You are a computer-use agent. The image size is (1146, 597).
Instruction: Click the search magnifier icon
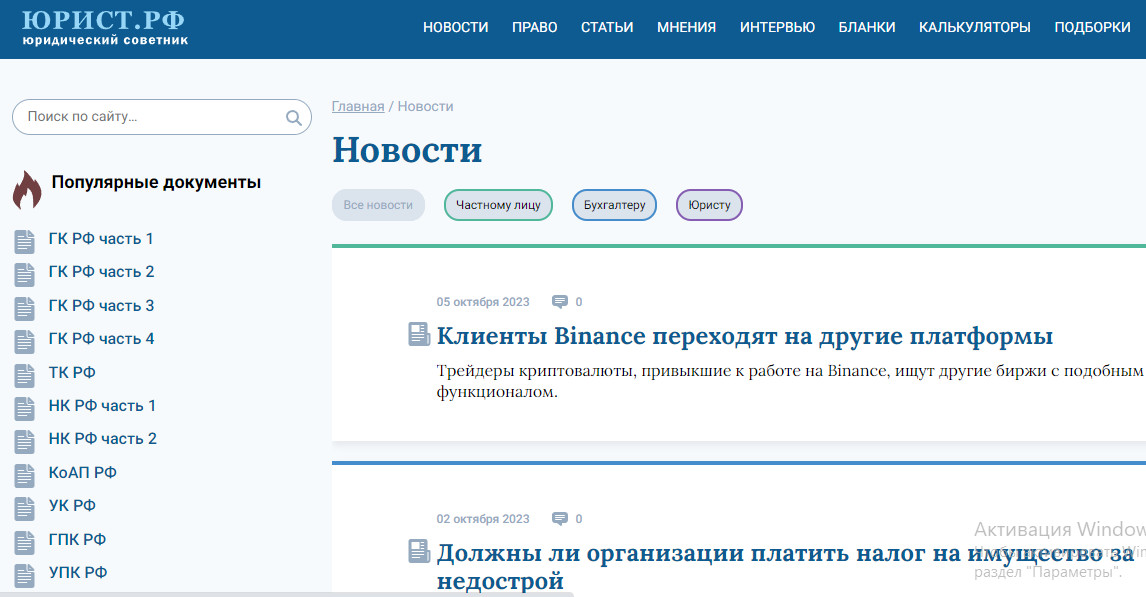coord(294,118)
